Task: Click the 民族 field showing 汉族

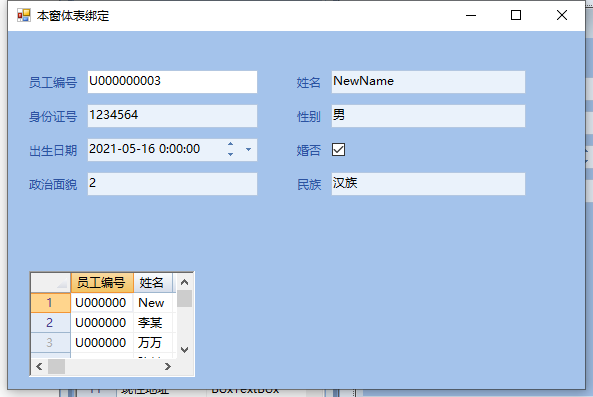Action: tap(428, 184)
